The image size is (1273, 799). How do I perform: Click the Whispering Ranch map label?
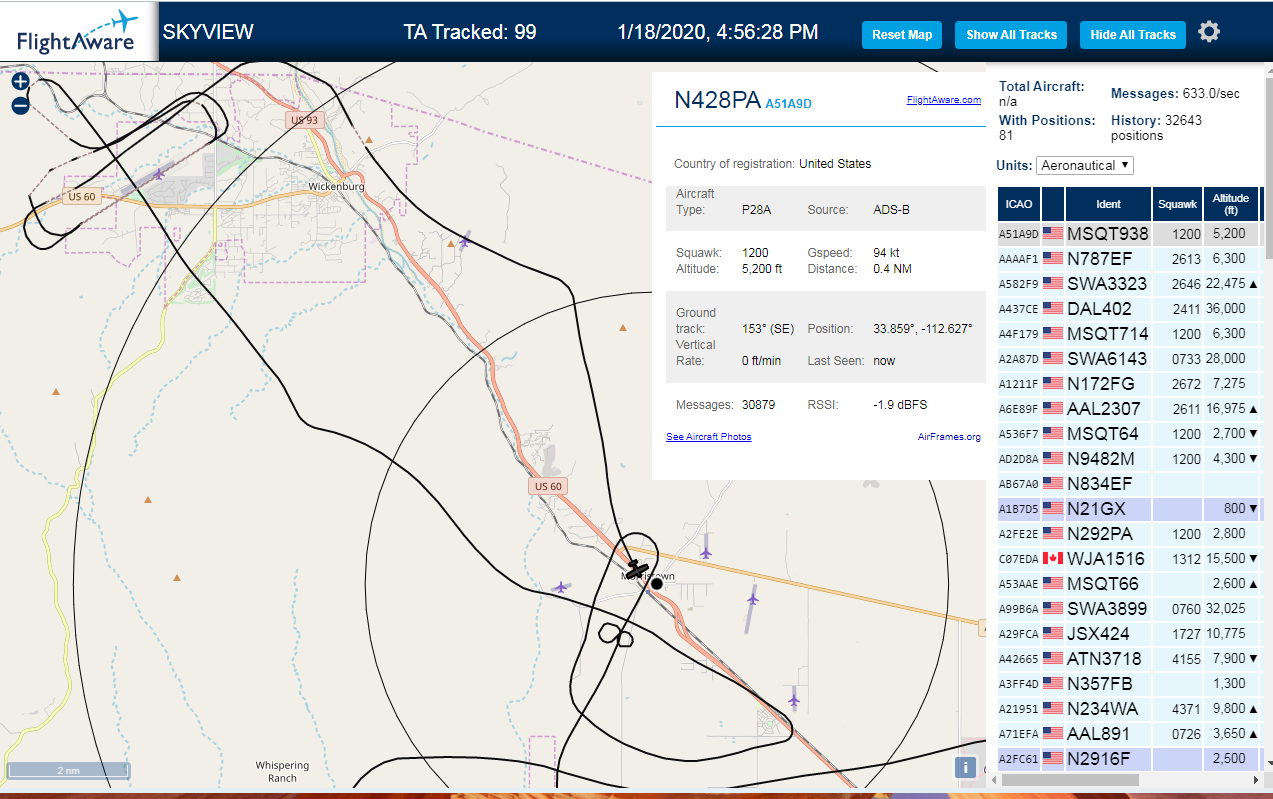[x=283, y=771]
